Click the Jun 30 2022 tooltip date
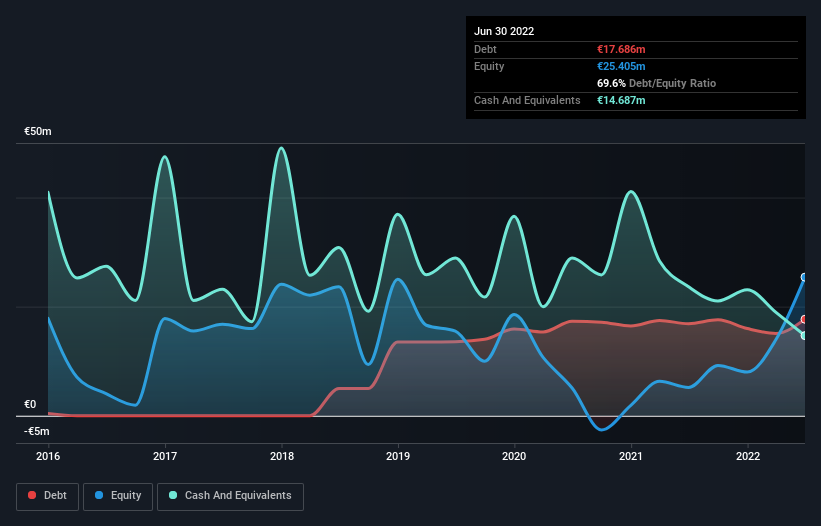Image resolution: width=821 pixels, height=526 pixels. (504, 31)
